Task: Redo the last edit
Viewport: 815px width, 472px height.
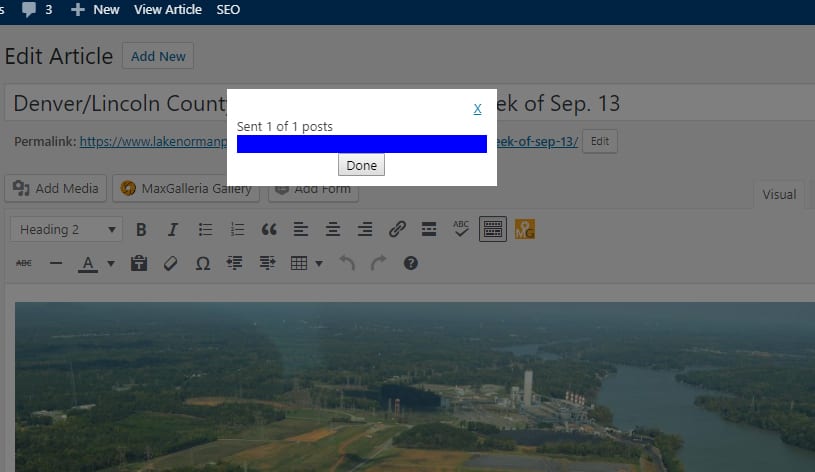Action: pyautogui.click(x=378, y=264)
